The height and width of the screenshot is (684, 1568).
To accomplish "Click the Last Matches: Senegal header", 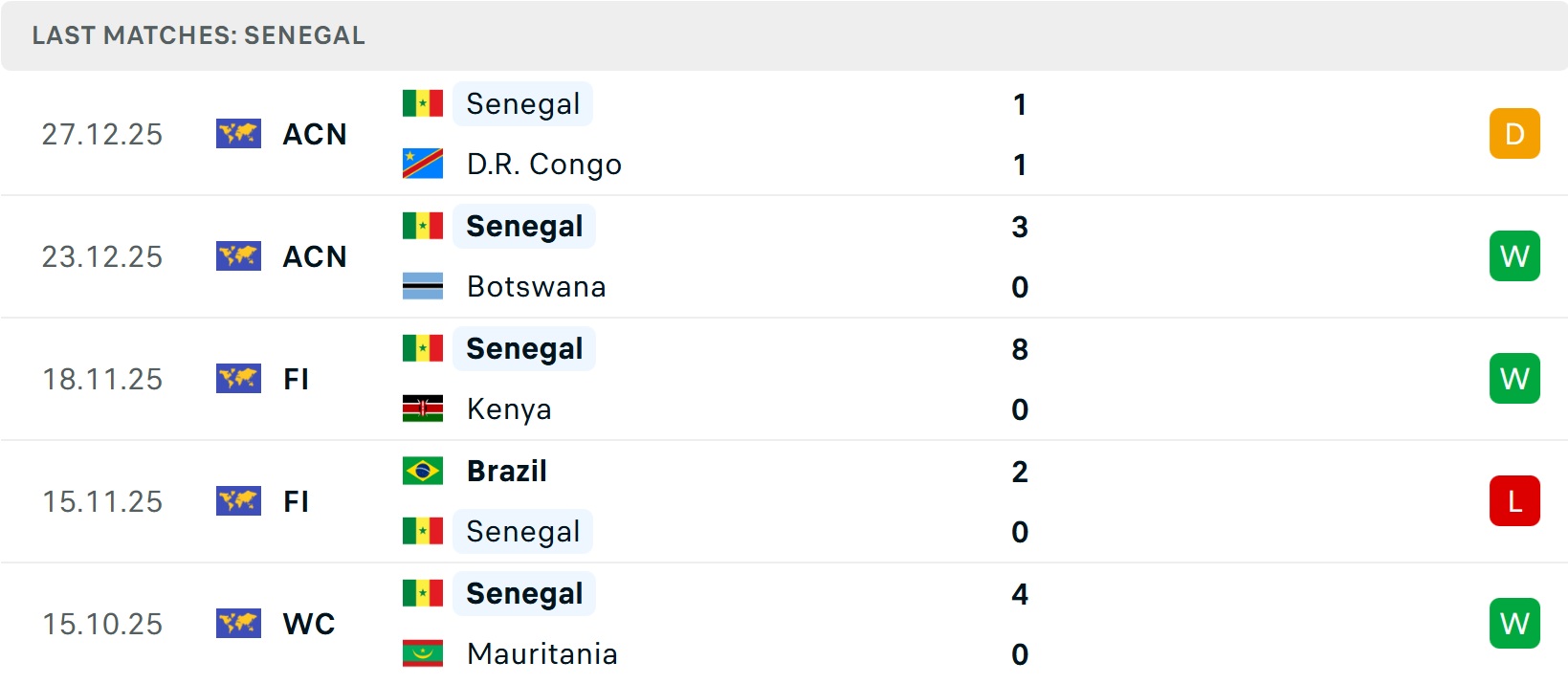I will (198, 35).
